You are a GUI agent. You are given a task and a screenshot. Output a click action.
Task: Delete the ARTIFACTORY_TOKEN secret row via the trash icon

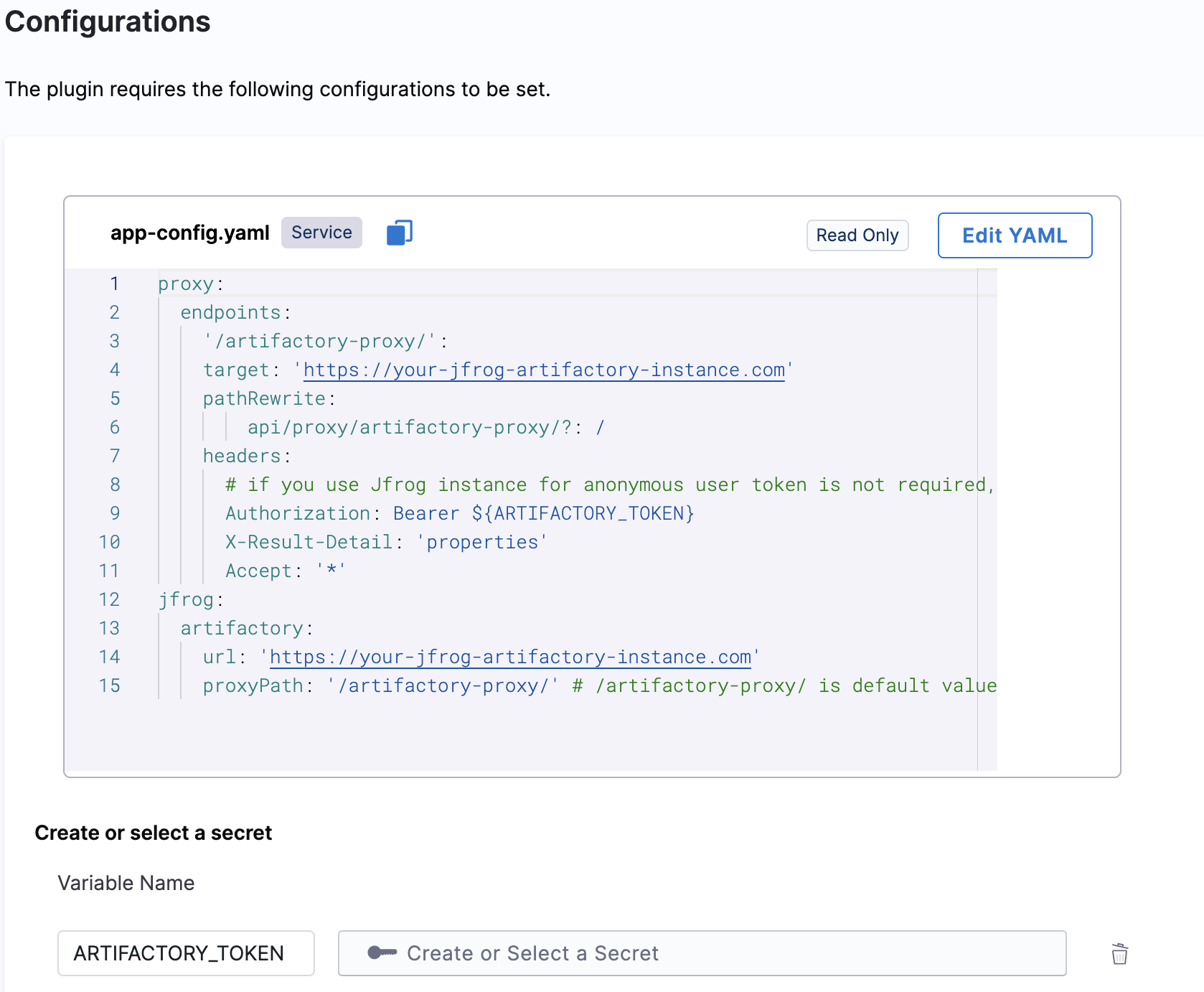click(x=1119, y=954)
